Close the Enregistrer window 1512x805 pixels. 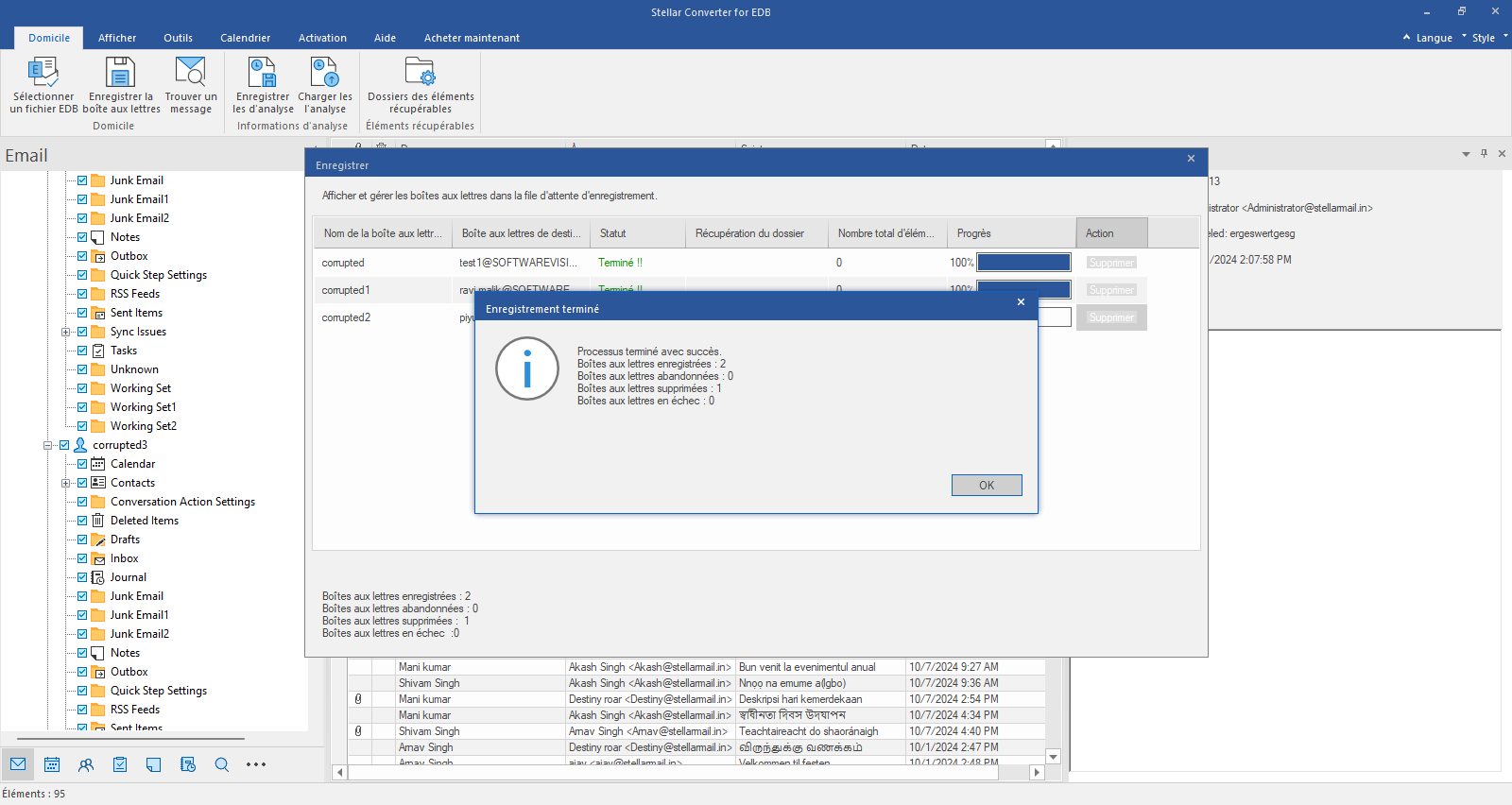(1191, 159)
